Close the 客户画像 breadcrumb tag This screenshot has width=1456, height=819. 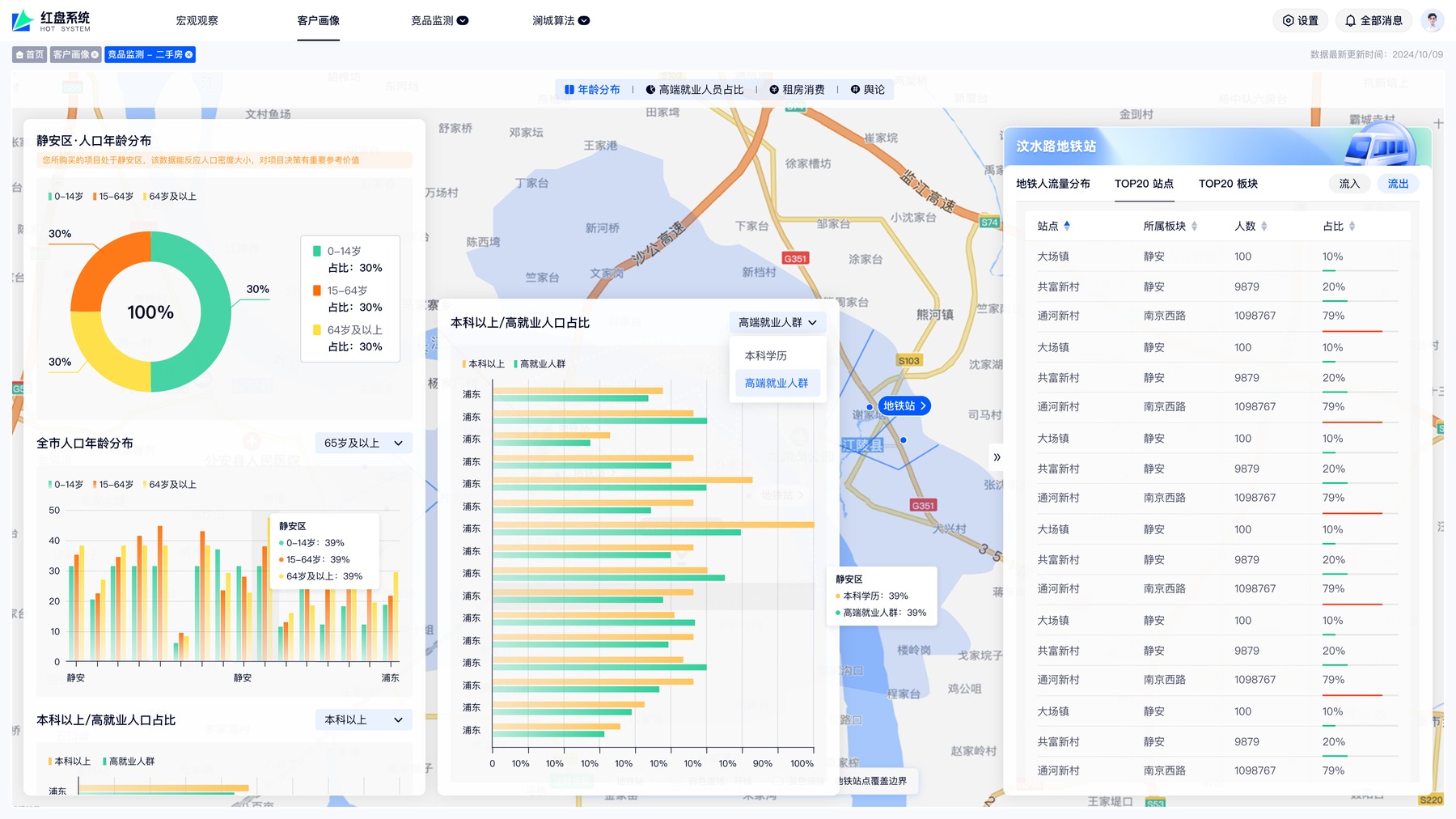click(95, 55)
